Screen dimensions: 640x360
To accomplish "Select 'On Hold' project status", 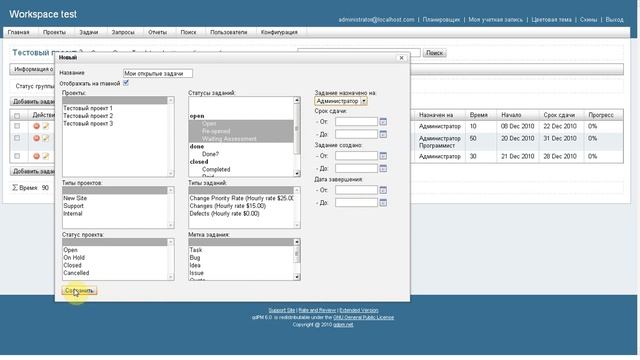I will [x=74, y=258].
